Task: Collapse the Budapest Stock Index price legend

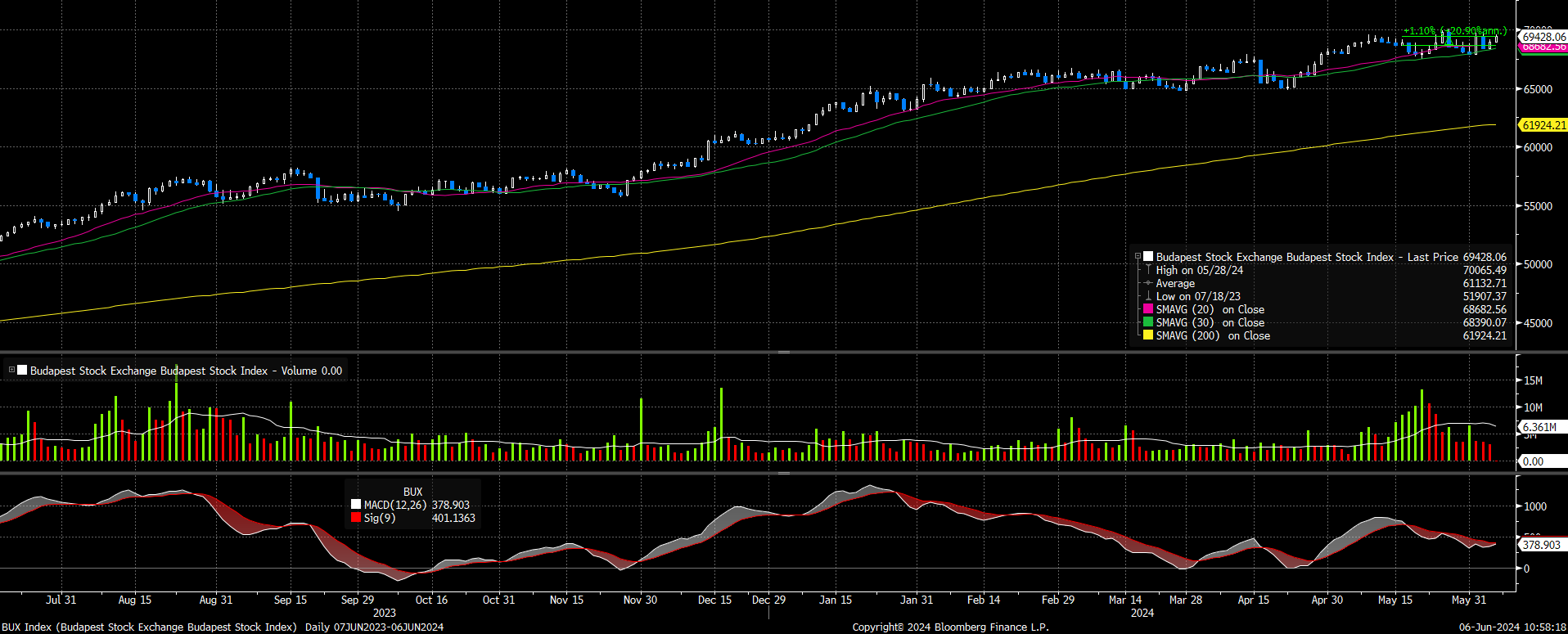Action: pos(1138,257)
